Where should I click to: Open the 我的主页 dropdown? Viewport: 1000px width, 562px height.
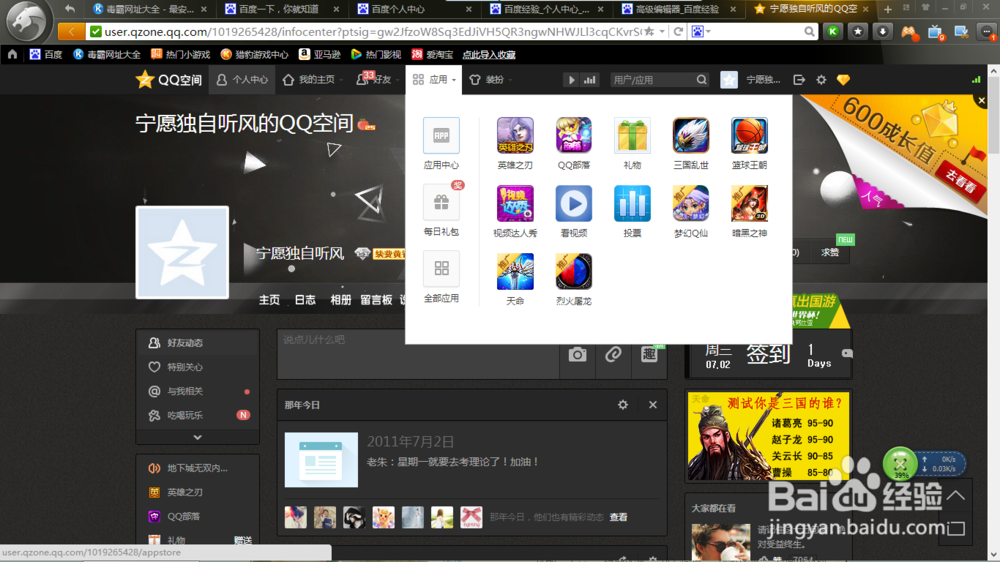click(312, 80)
